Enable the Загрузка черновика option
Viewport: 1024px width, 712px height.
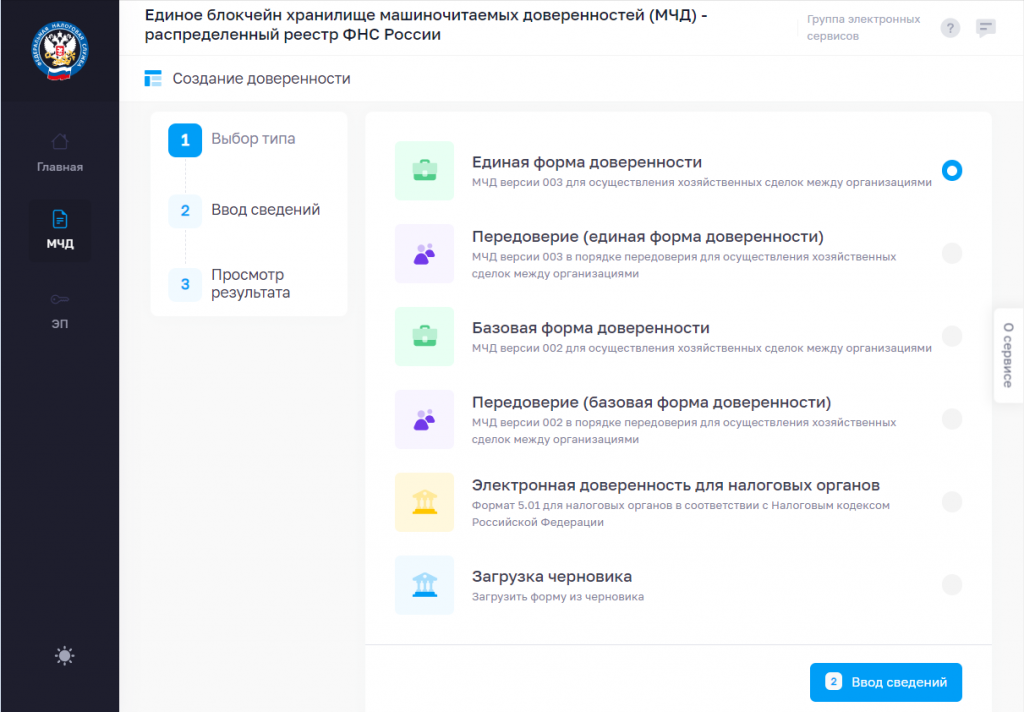951,587
